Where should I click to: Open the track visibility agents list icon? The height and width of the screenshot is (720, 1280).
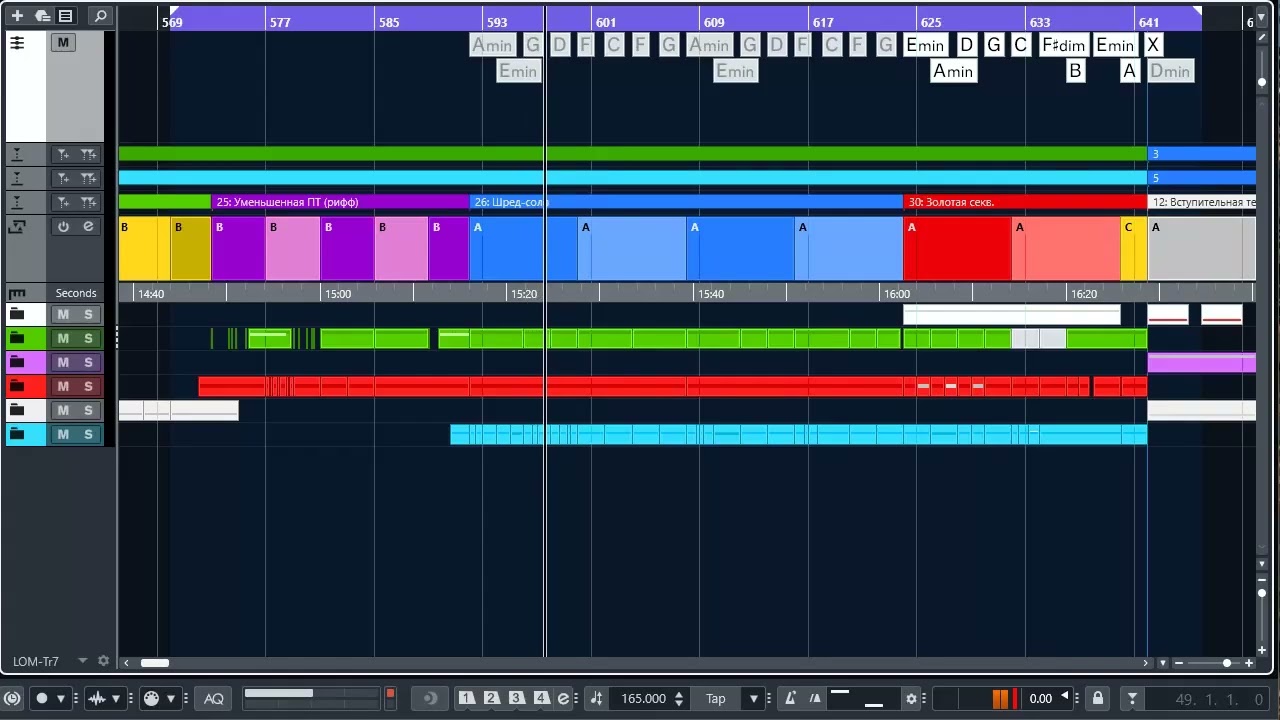[65, 15]
